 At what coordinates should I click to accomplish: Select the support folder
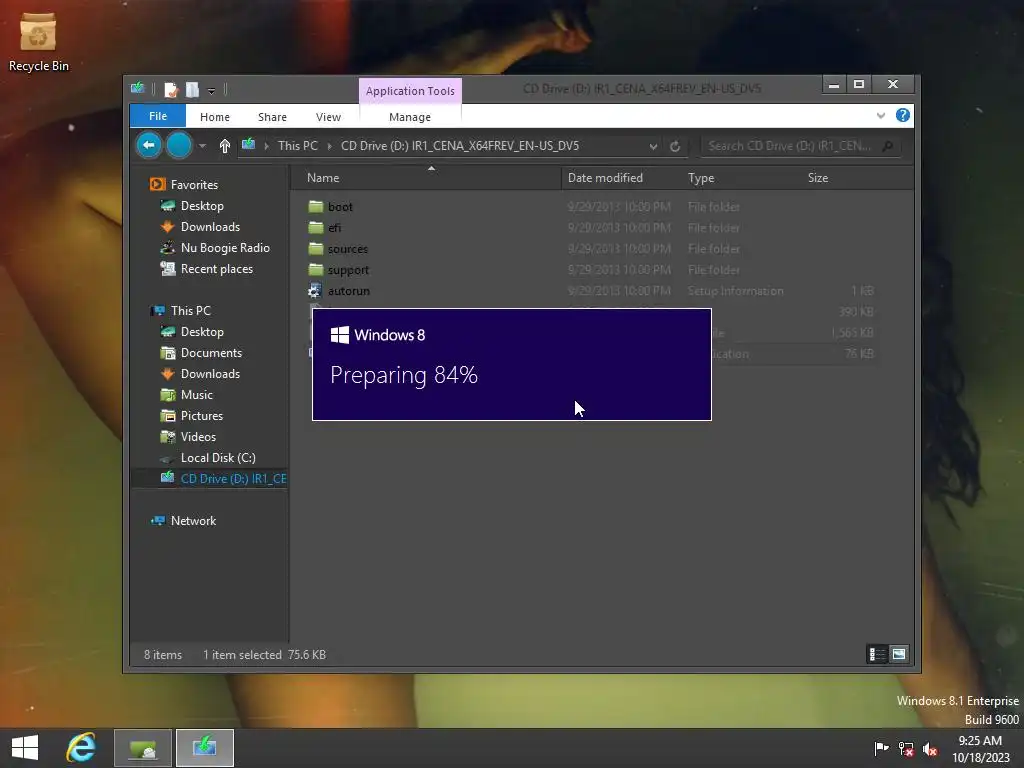pyautogui.click(x=348, y=270)
